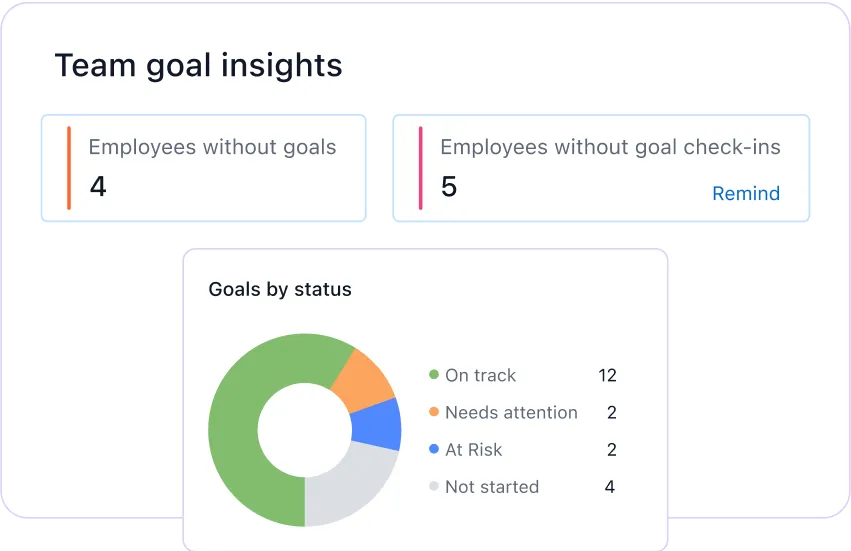Click the Team goal insights title
This screenshot has height=551, width=851.
pyautogui.click(x=198, y=65)
